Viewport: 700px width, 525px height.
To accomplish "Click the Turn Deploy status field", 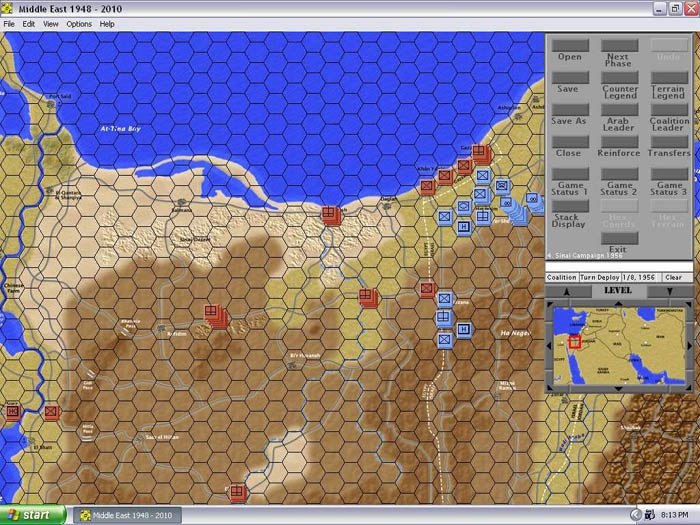I will coord(600,277).
